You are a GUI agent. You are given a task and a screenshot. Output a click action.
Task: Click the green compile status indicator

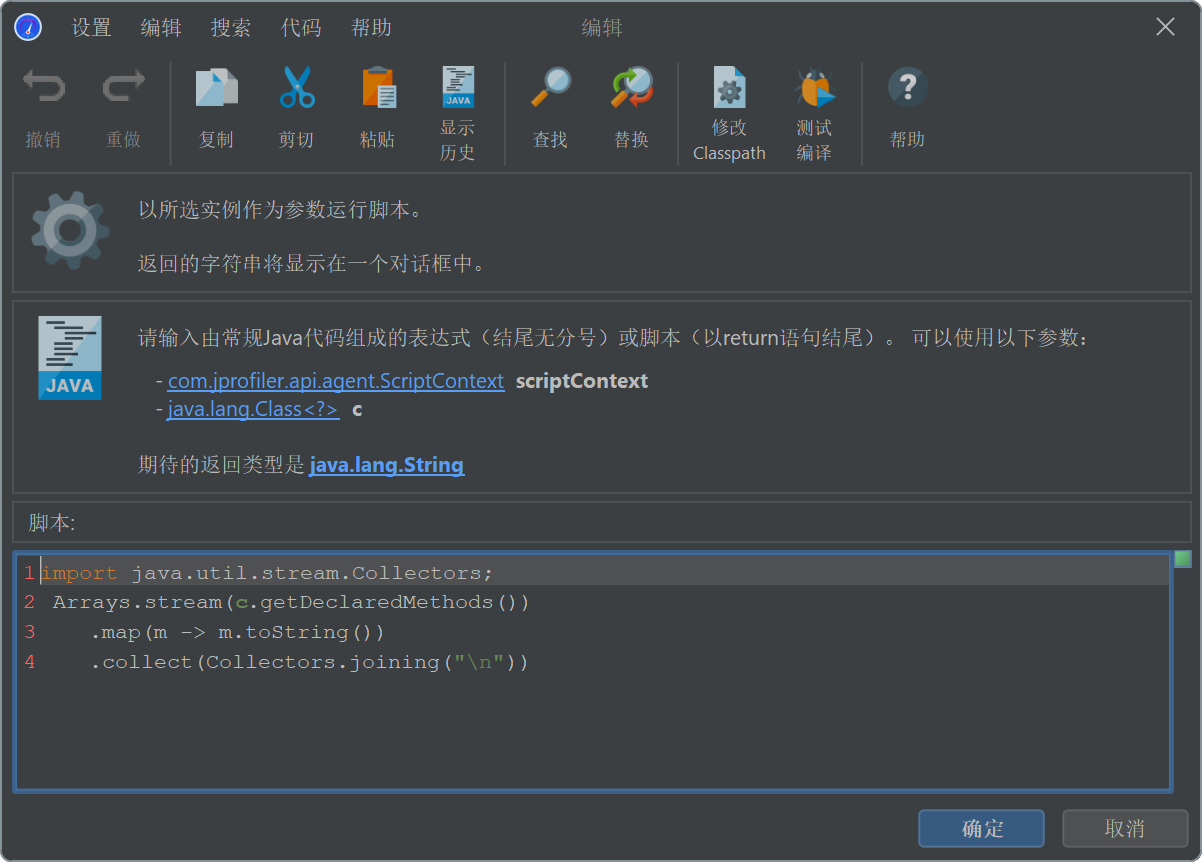1182,558
